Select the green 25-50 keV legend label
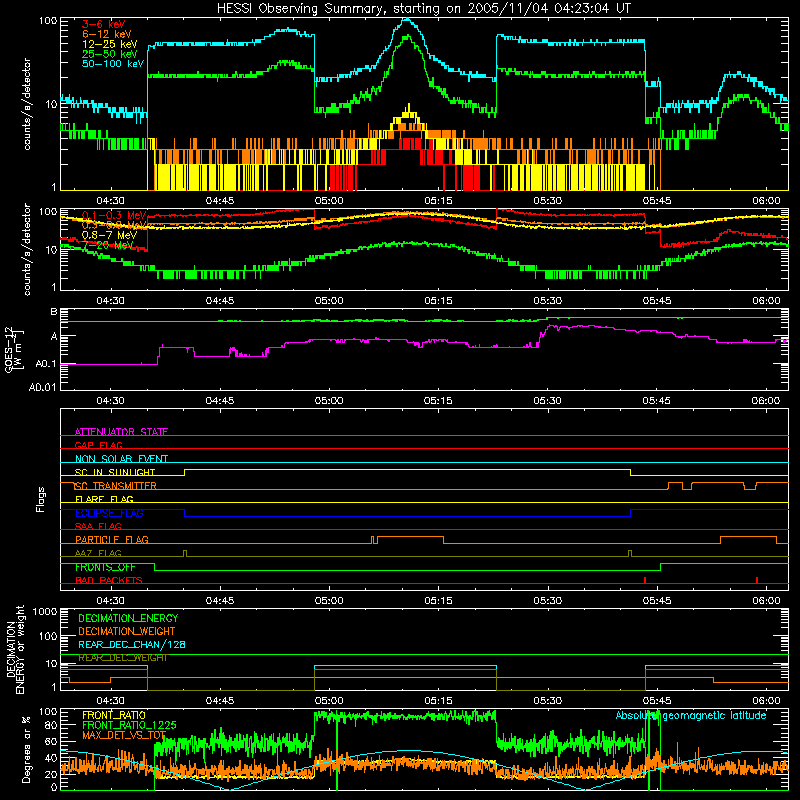 [x=110, y=54]
